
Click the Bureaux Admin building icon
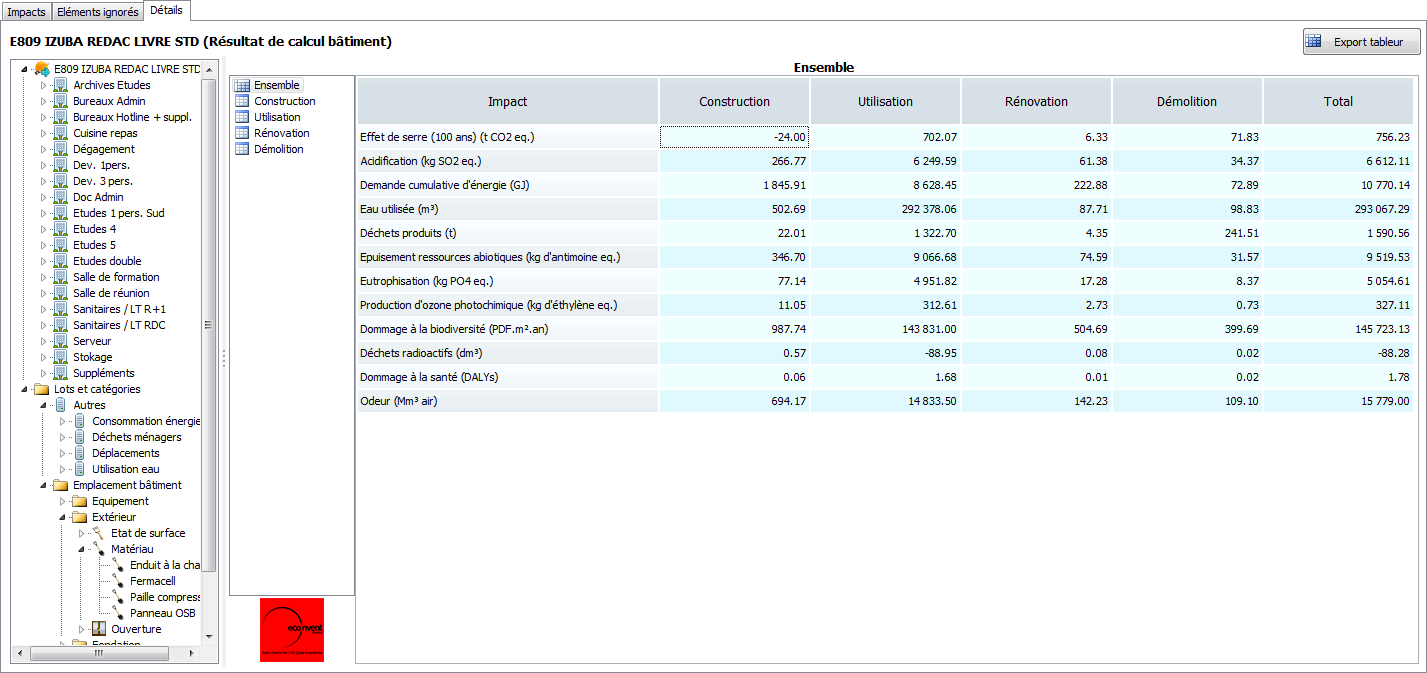(61, 101)
